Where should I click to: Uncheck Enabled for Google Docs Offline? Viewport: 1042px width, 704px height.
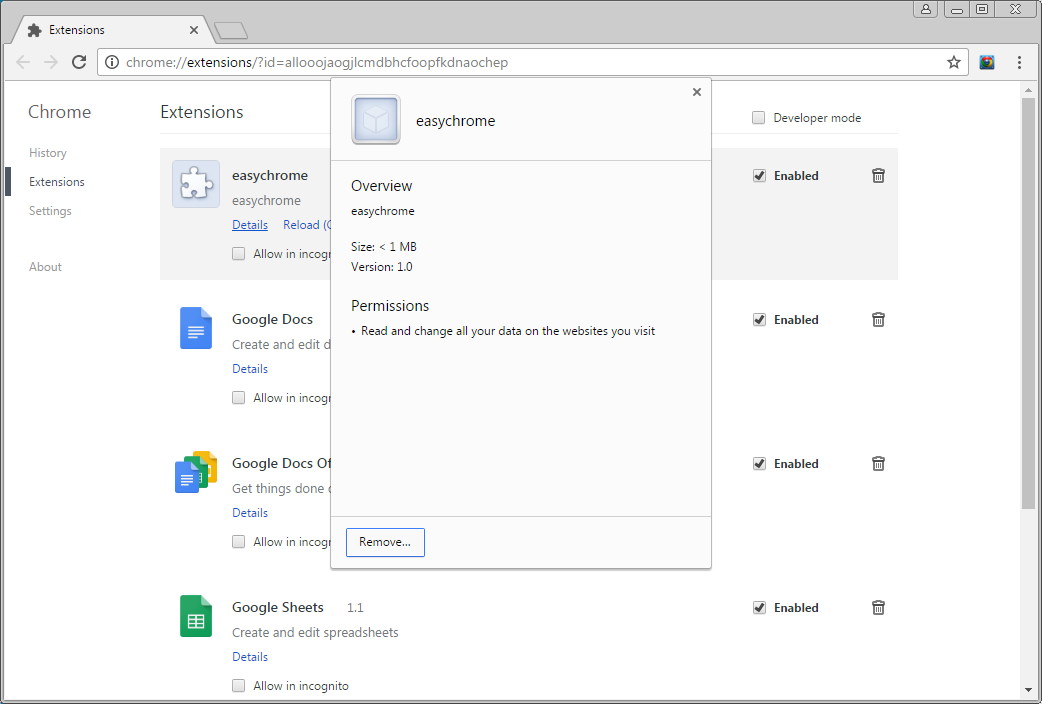pyautogui.click(x=759, y=464)
